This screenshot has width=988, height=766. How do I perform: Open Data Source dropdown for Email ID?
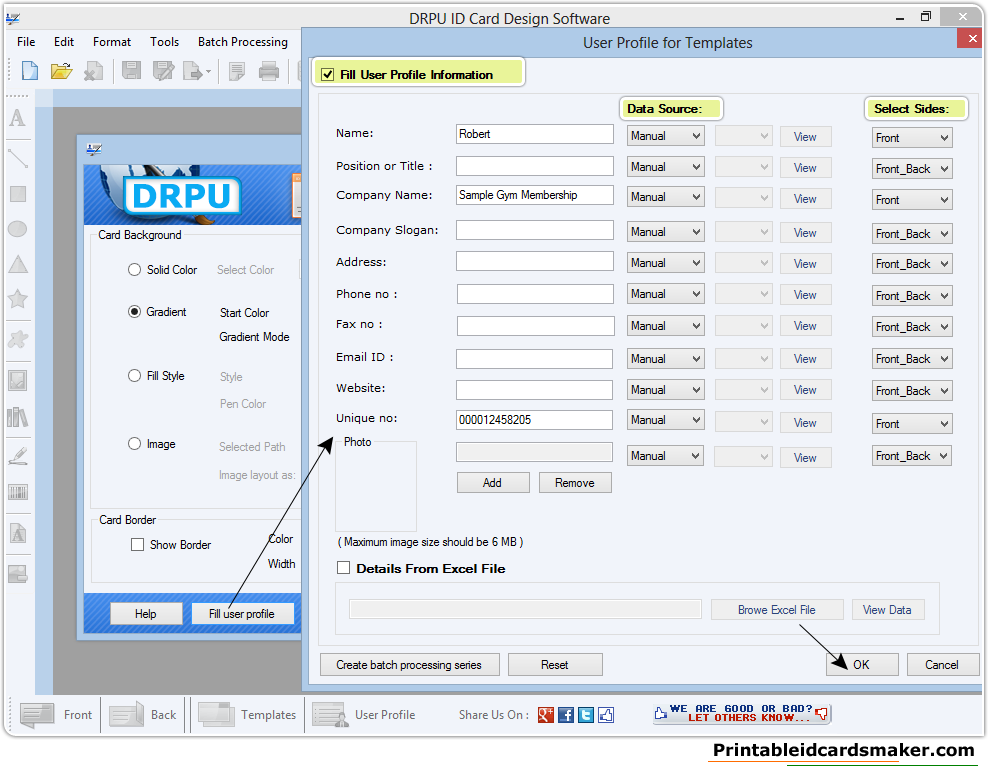(x=665, y=358)
